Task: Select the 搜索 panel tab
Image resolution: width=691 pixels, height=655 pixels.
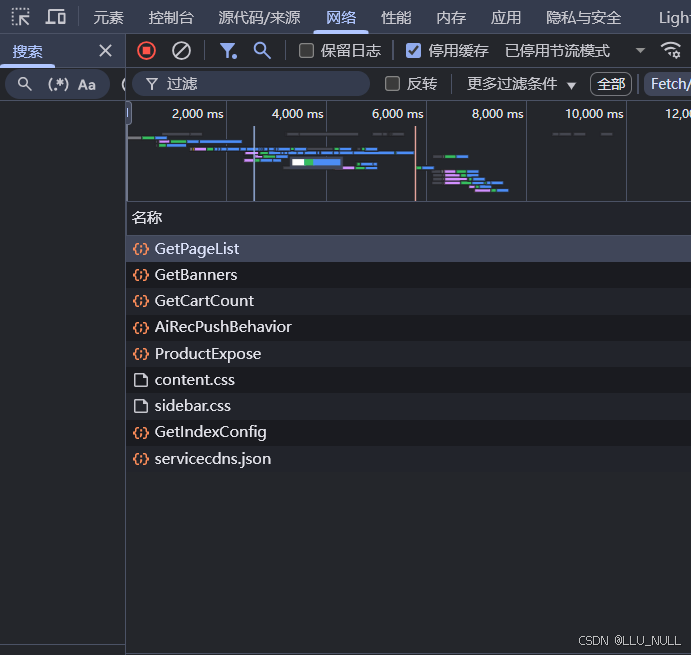Action: pyautogui.click(x=27, y=52)
